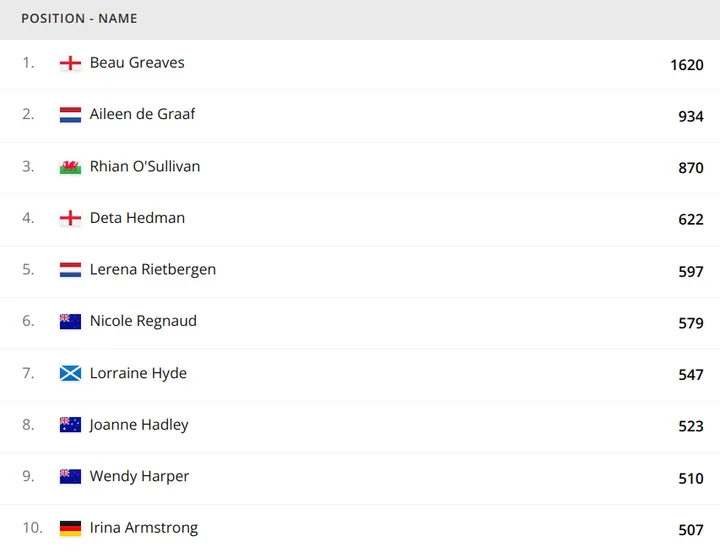
Task: Open Beau Greaves player link
Action: coord(137,62)
